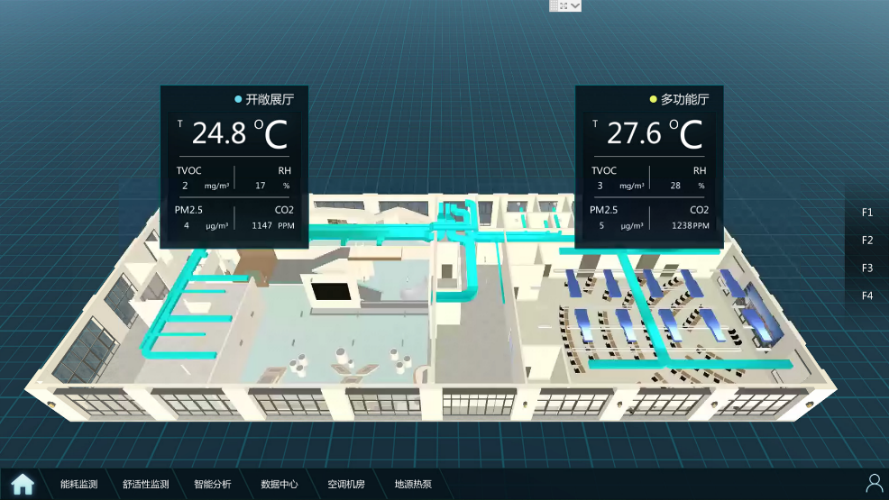Switch to floor F1
The width and height of the screenshot is (889, 500).
(x=867, y=212)
